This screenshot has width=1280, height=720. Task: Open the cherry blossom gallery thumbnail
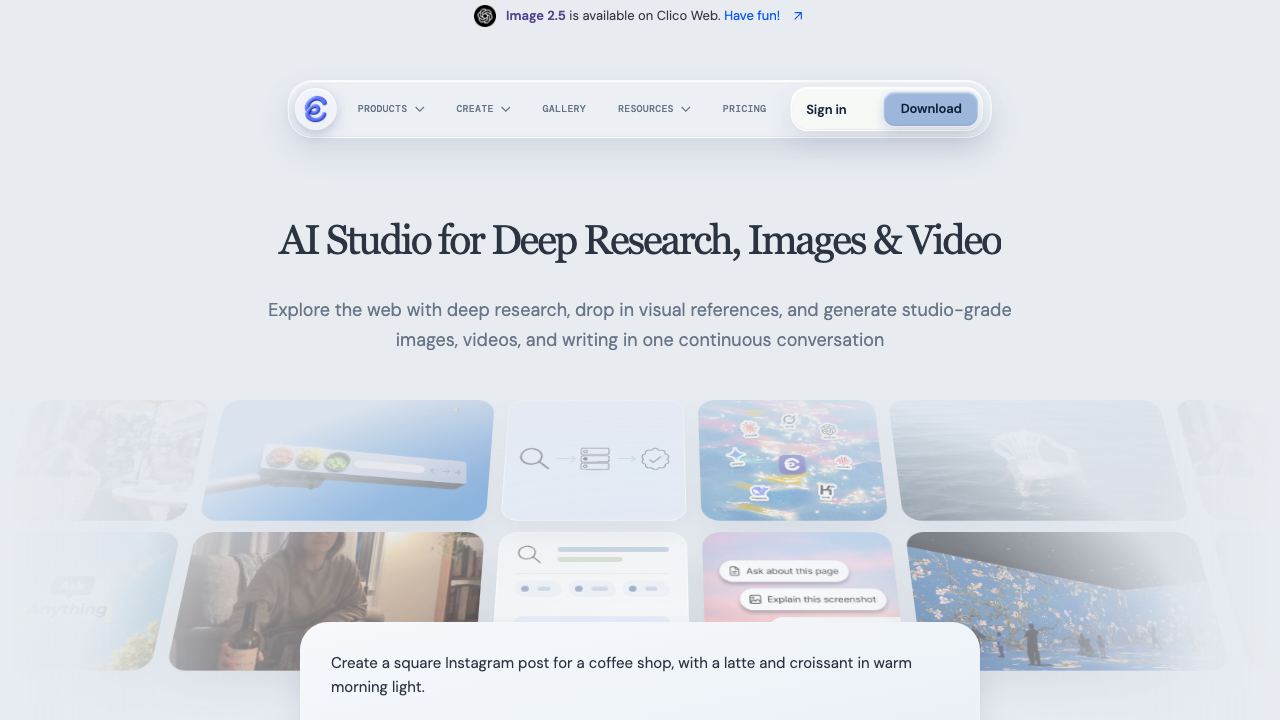coord(1066,600)
